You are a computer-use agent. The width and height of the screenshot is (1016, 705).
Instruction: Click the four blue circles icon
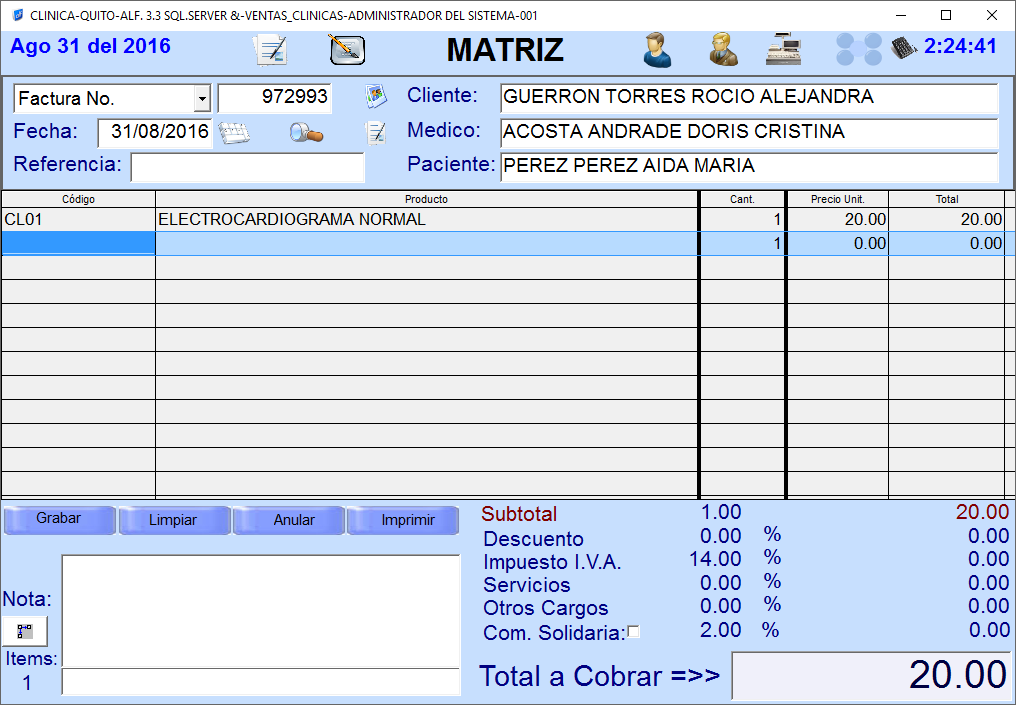pos(859,49)
